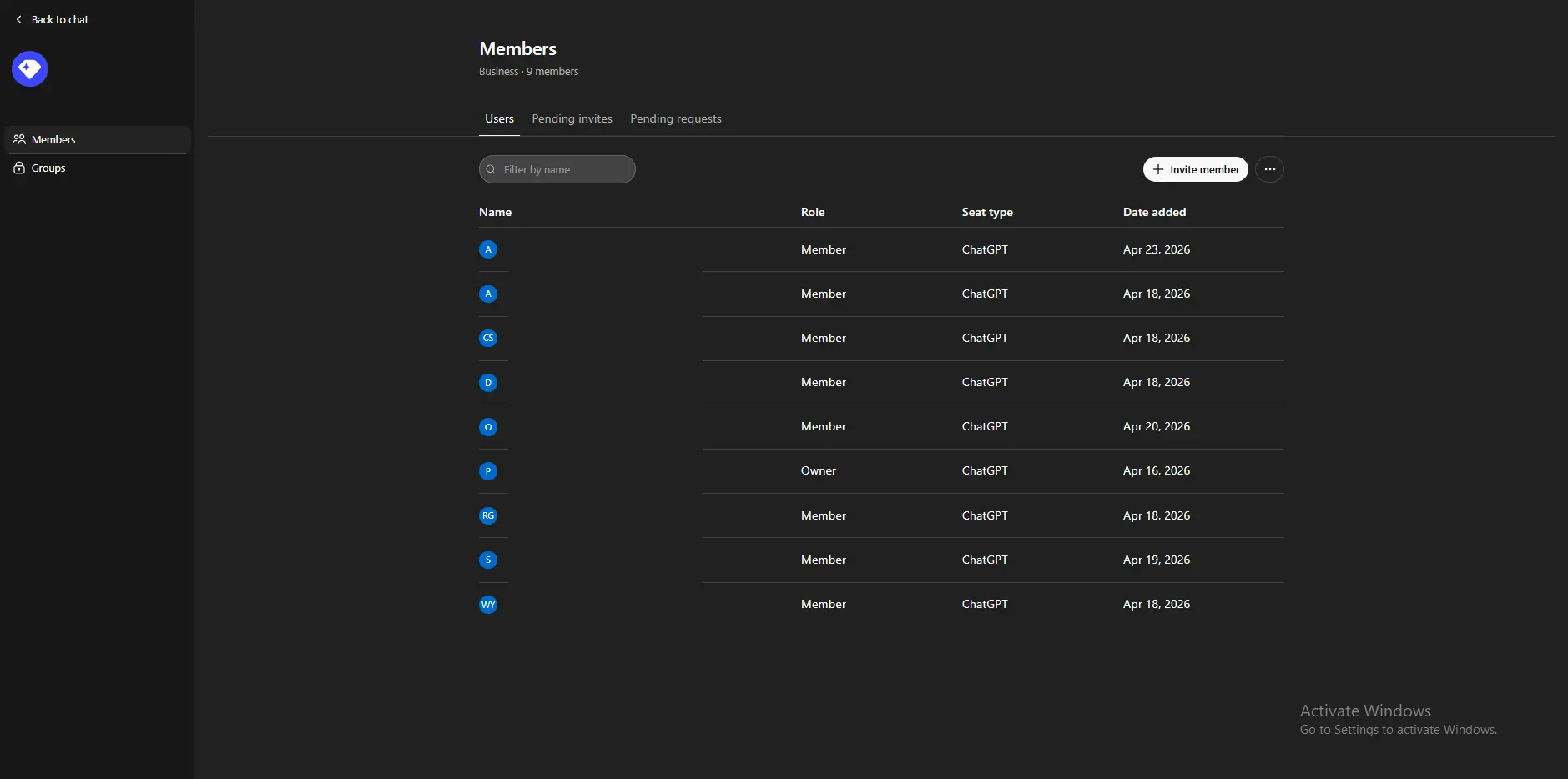The height and width of the screenshot is (779, 1568).
Task: Select the S avatar icon
Action: [x=488, y=560]
